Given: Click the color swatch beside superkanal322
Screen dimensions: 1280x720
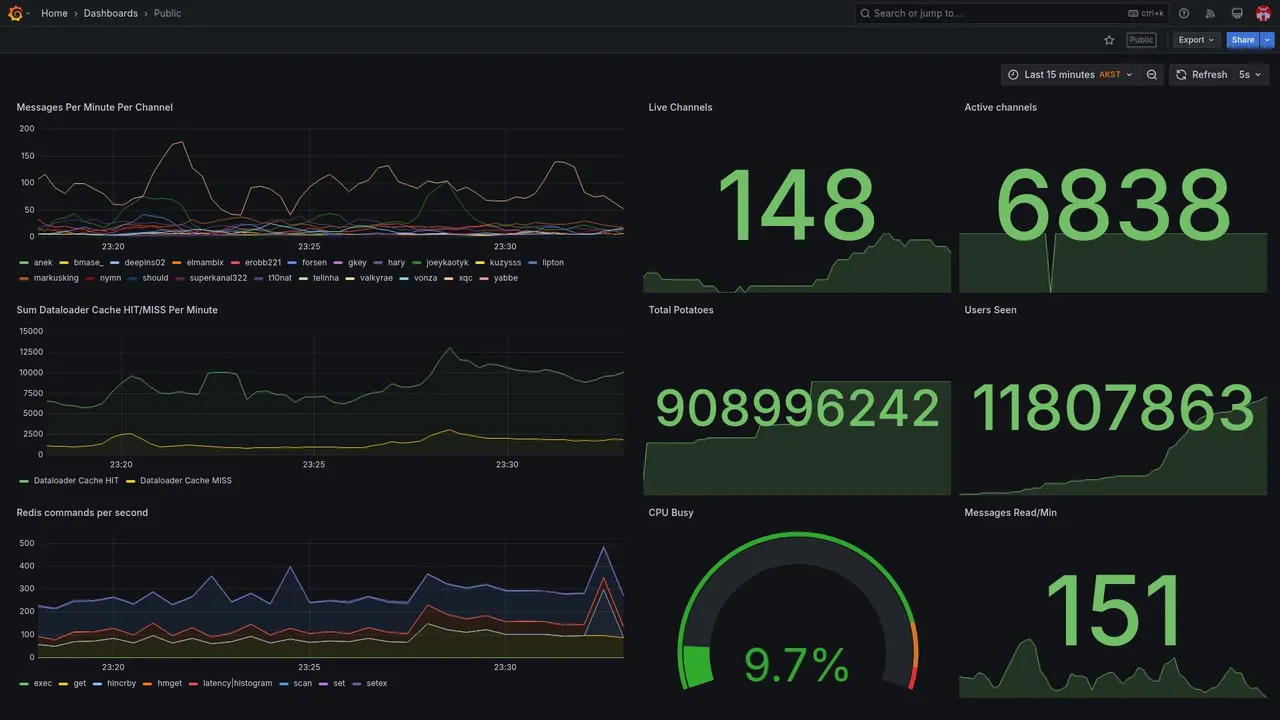Looking at the screenshot, I should (x=180, y=278).
